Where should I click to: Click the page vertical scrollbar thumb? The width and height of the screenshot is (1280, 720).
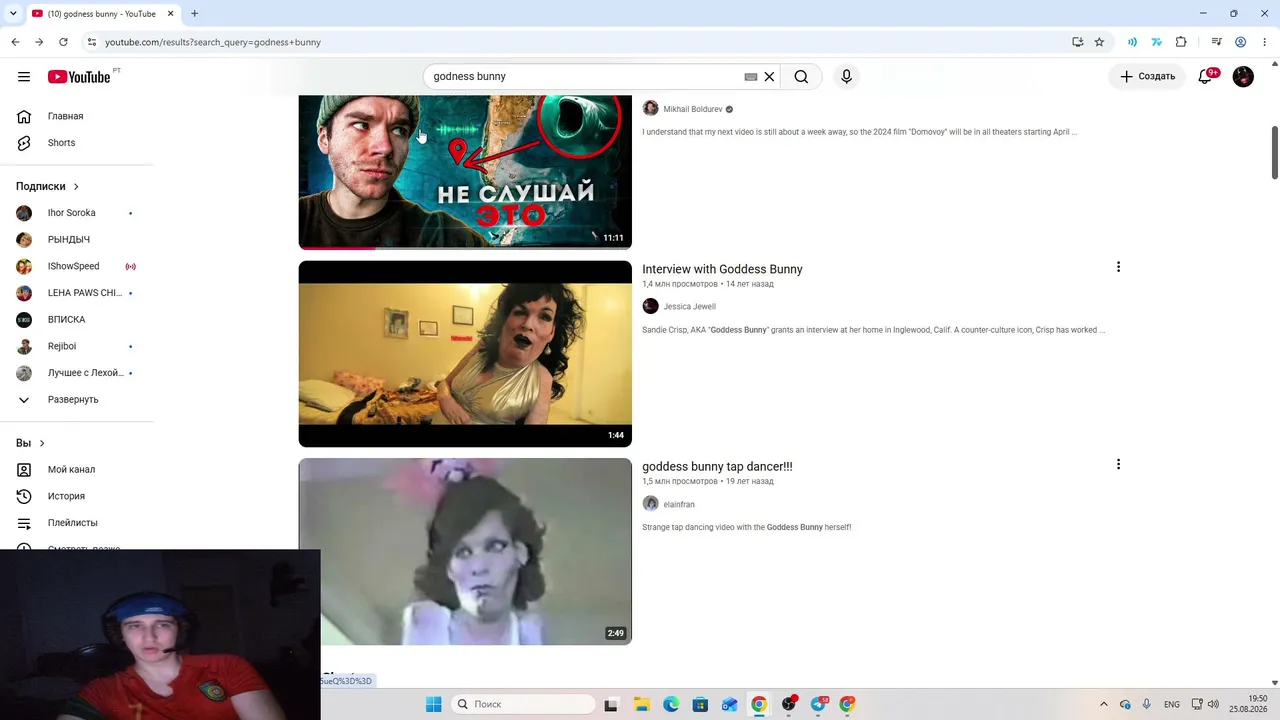click(1274, 153)
